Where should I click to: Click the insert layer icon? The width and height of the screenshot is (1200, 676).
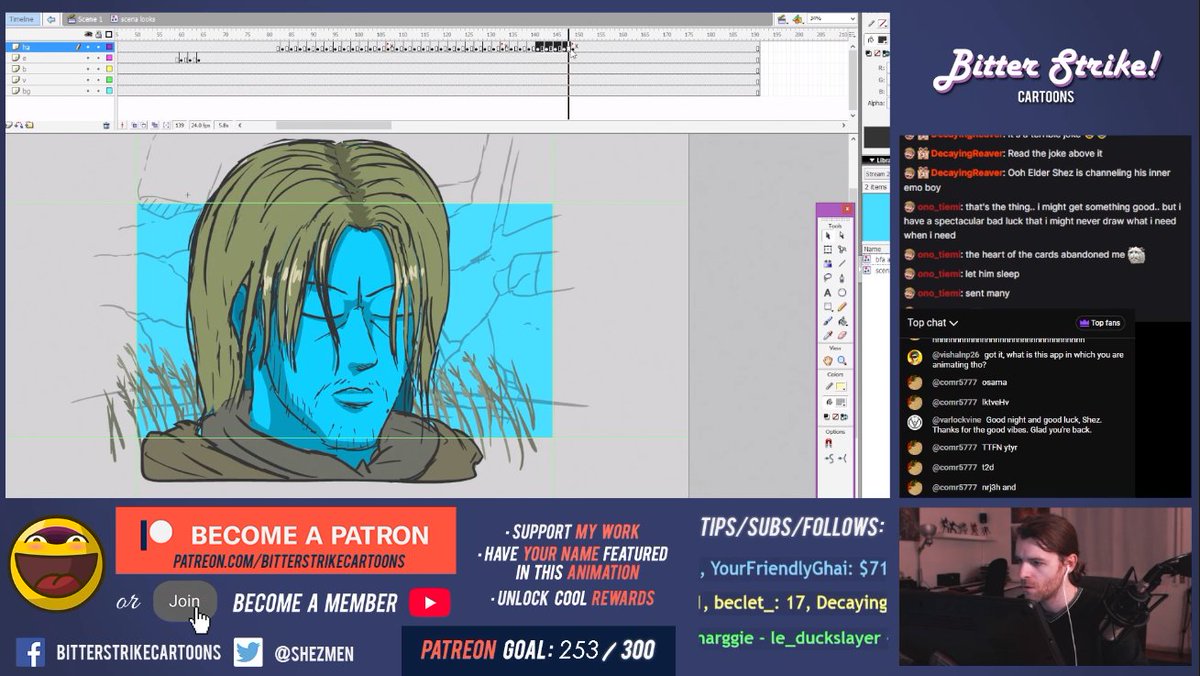pyautogui.click(x=8, y=125)
